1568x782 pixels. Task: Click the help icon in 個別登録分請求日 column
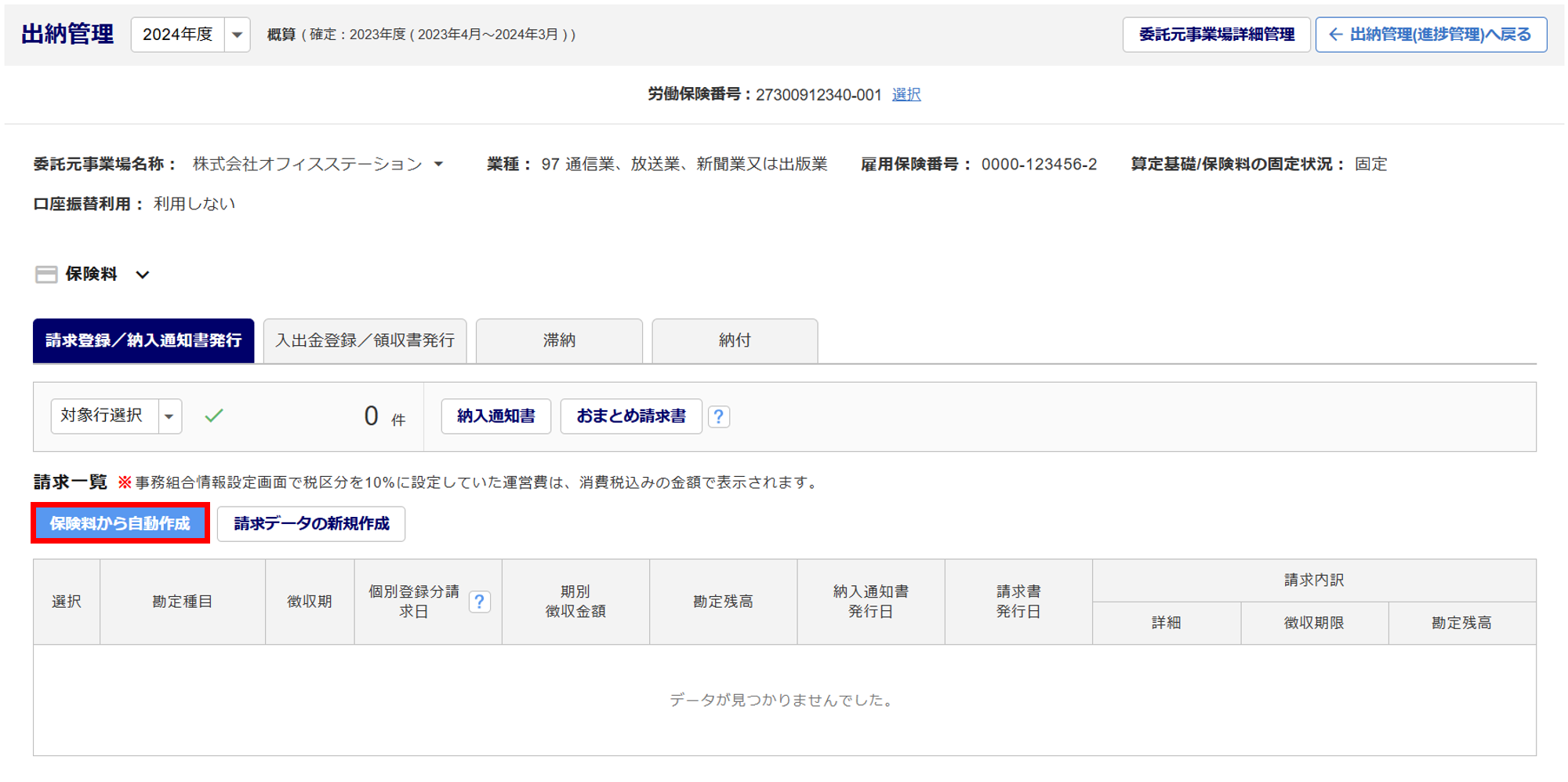pos(479,602)
